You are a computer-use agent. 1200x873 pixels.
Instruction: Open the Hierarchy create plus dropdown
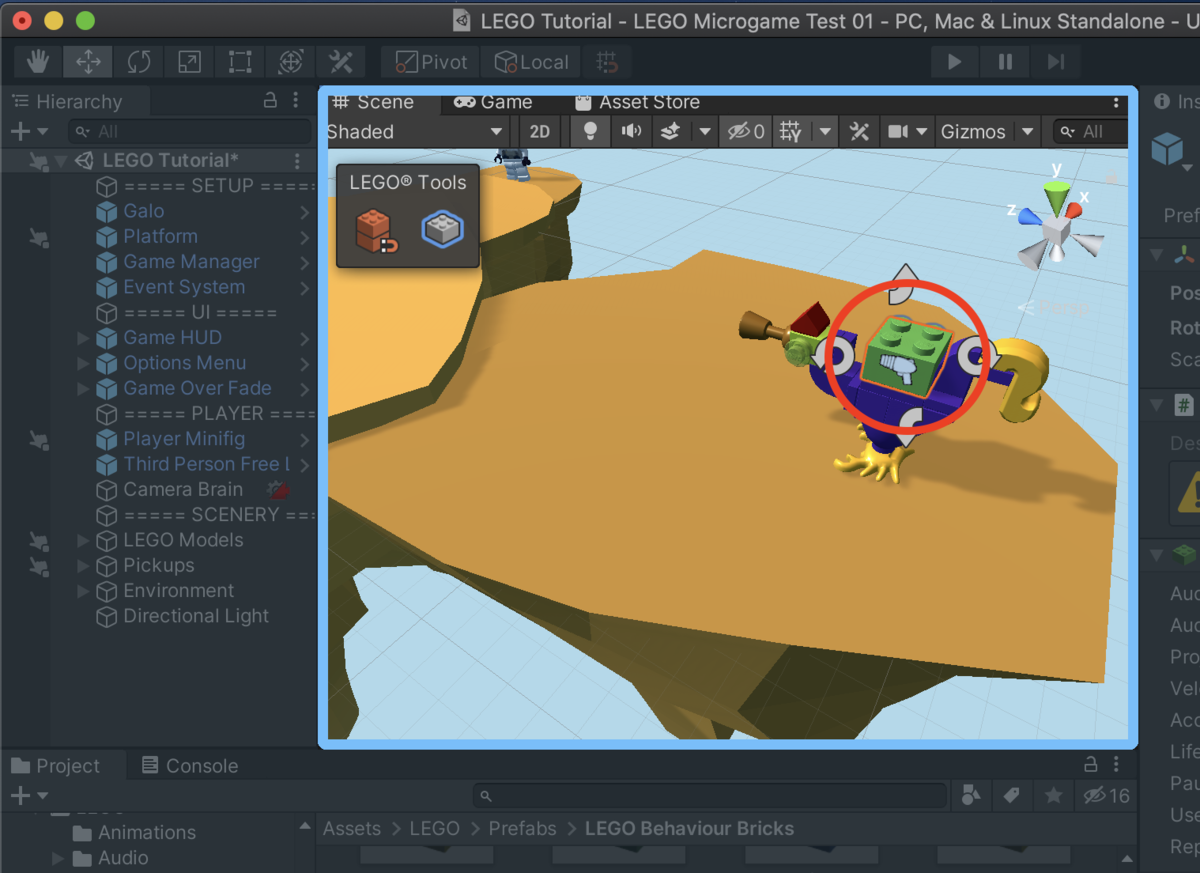[28, 131]
